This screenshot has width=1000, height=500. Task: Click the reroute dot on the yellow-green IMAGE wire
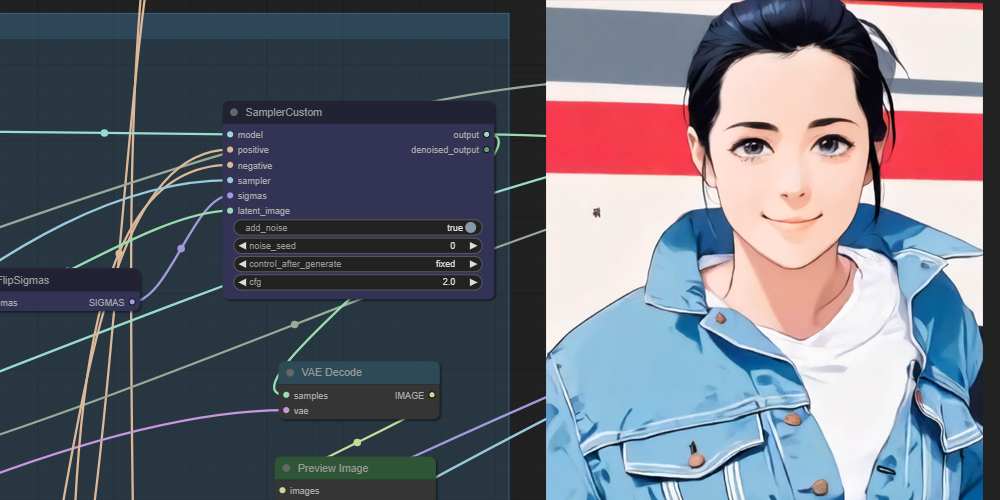357,442
